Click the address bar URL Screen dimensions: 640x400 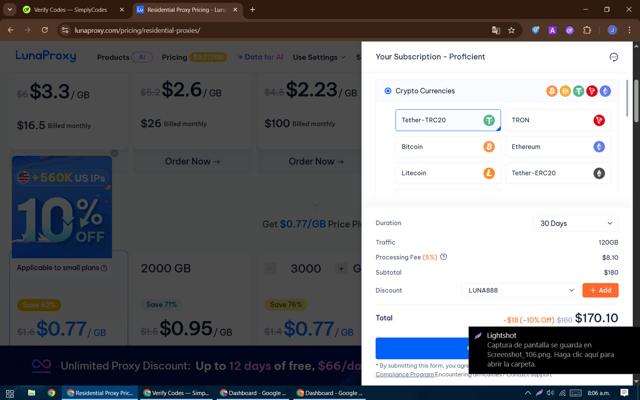point(137,30)
